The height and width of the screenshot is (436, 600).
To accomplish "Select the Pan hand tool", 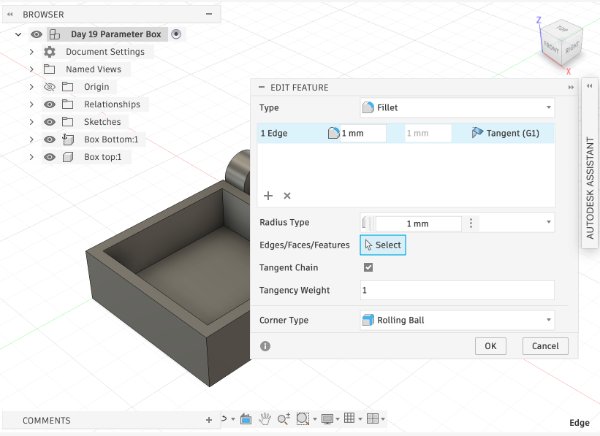I will click(265, 419).
